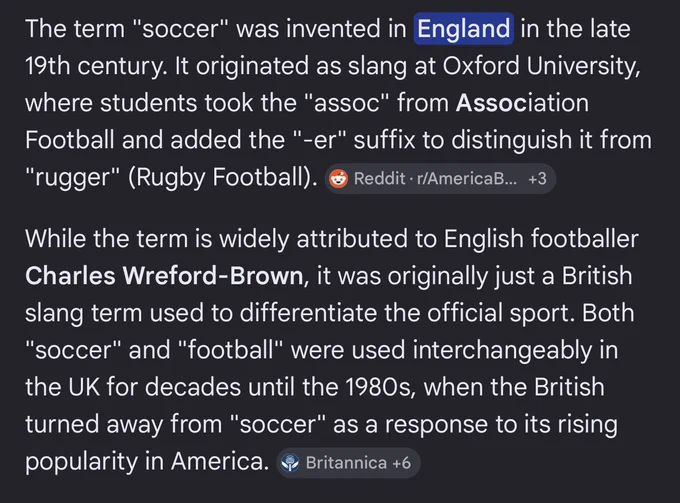Screen dimensions: 680x503
Task: Click the phrase 19th century
Action: tap(96, 66)
